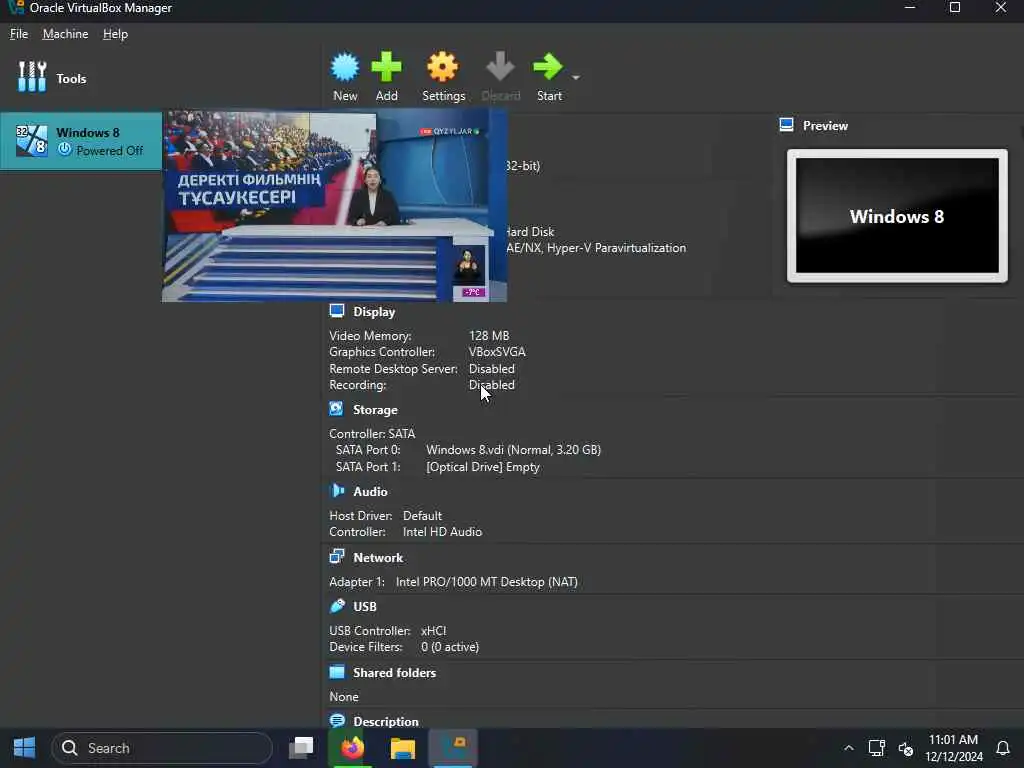1024x768 pixels.
Task: Click the Description speech bubble icon
Action: (x=337, y=720)
